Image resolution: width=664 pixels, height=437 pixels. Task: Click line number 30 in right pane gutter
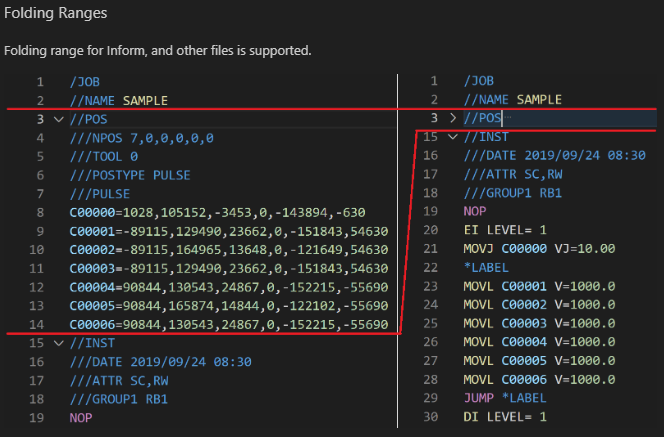(431, 416)
